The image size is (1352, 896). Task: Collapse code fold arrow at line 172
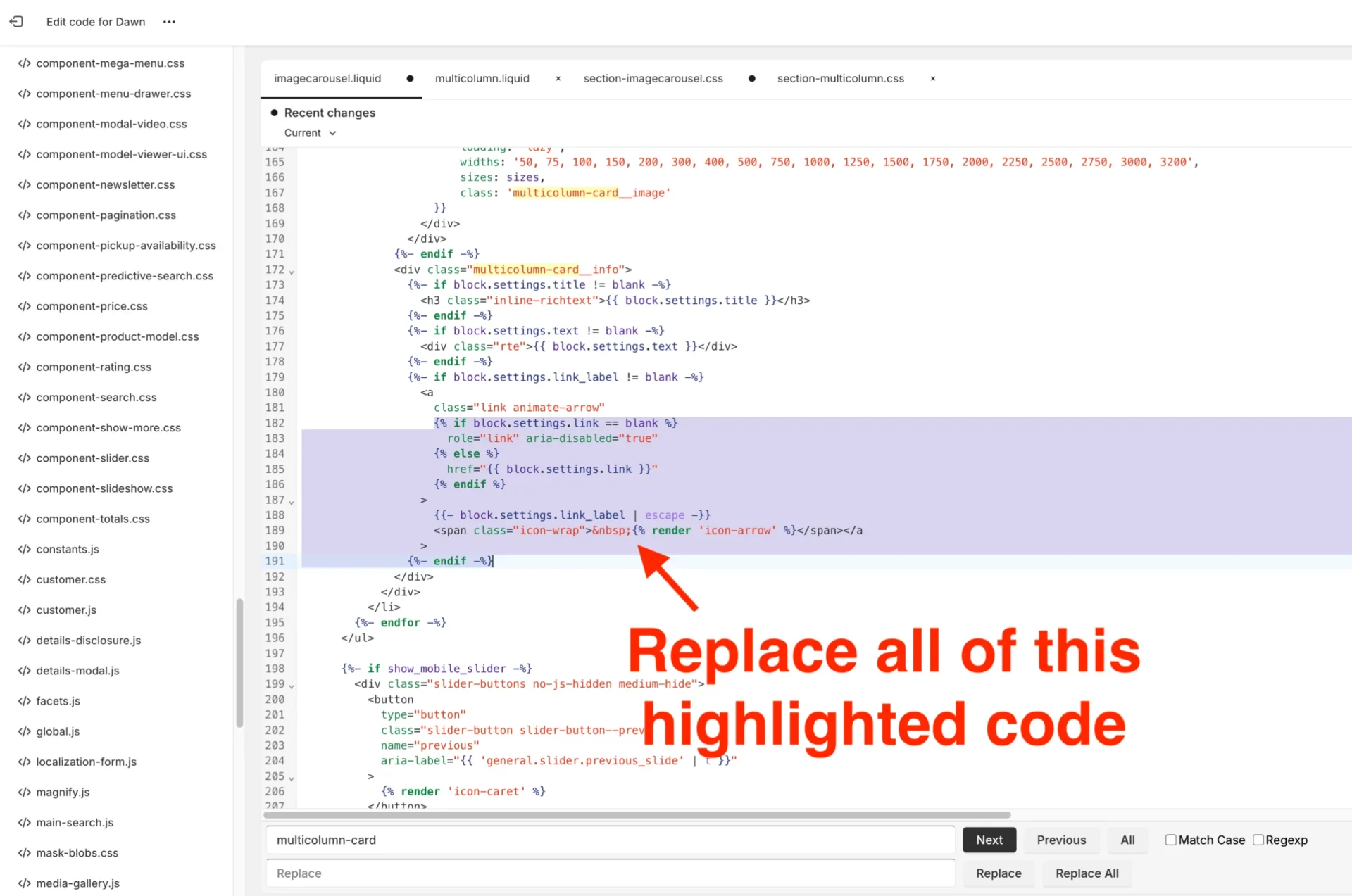pyautogui.click(x=292, y=272)
